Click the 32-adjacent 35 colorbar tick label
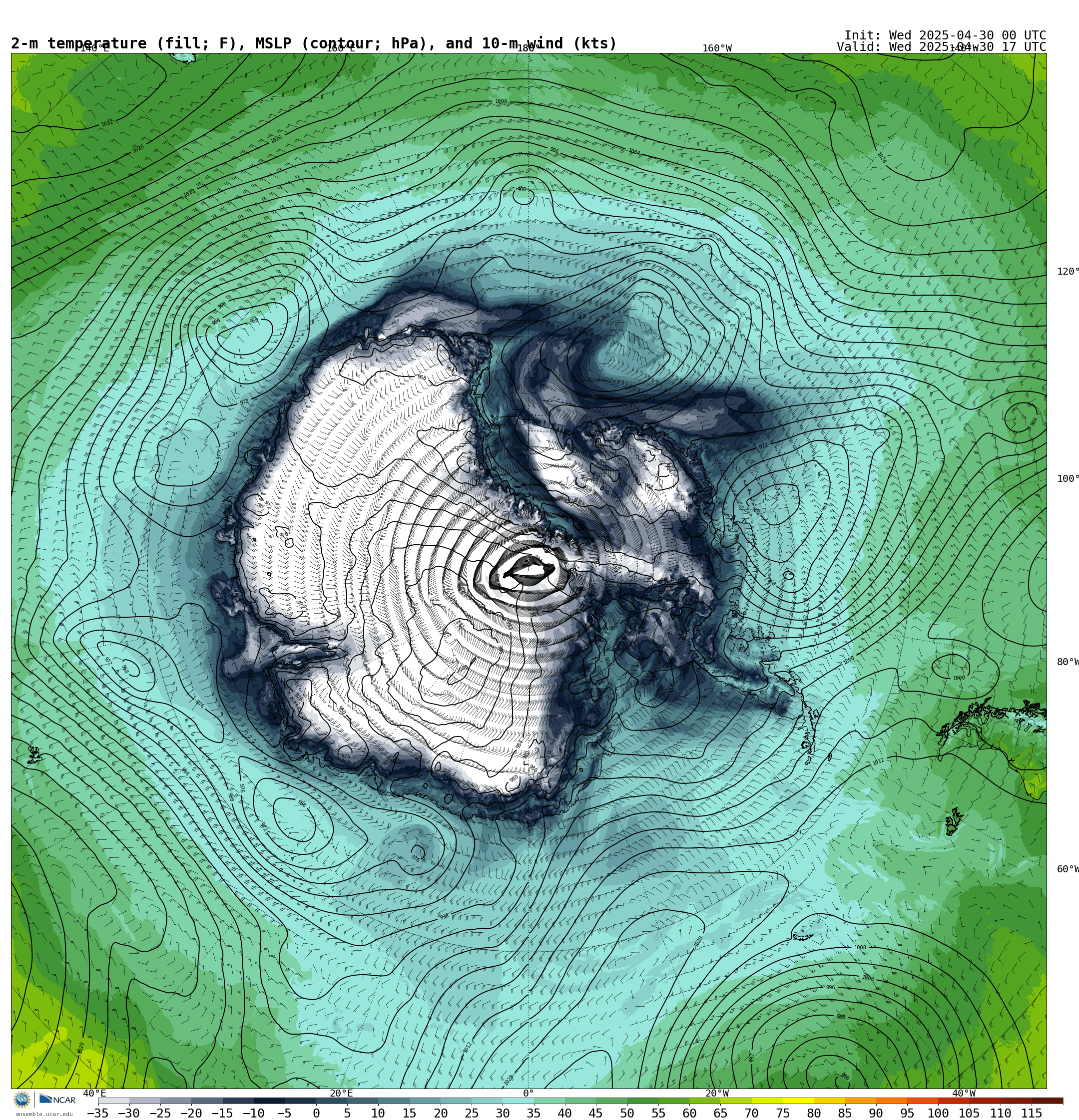Viewport: 1079px width, 1120px height. (534, 1113)
